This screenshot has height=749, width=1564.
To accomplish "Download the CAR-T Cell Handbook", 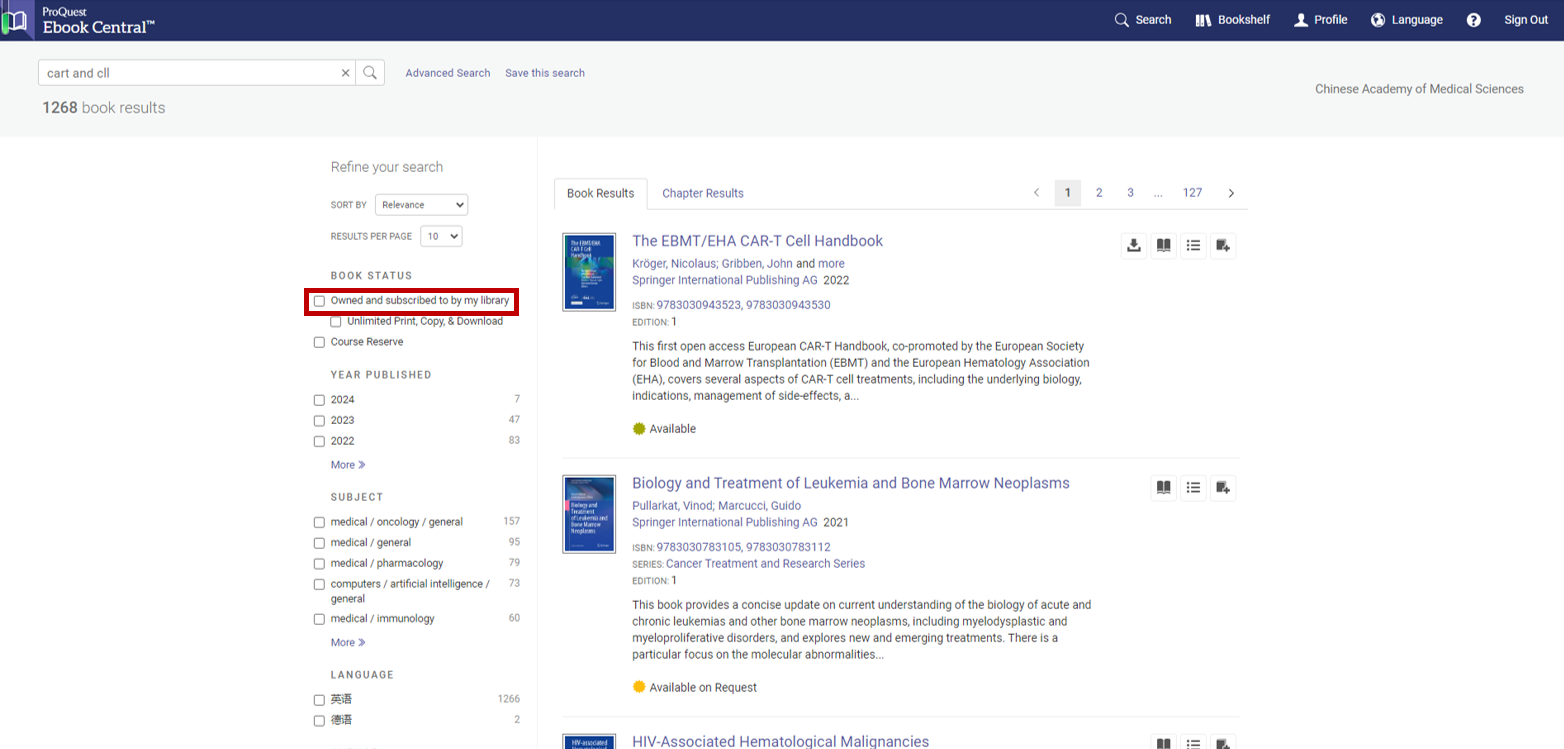I will point(1133,246).
